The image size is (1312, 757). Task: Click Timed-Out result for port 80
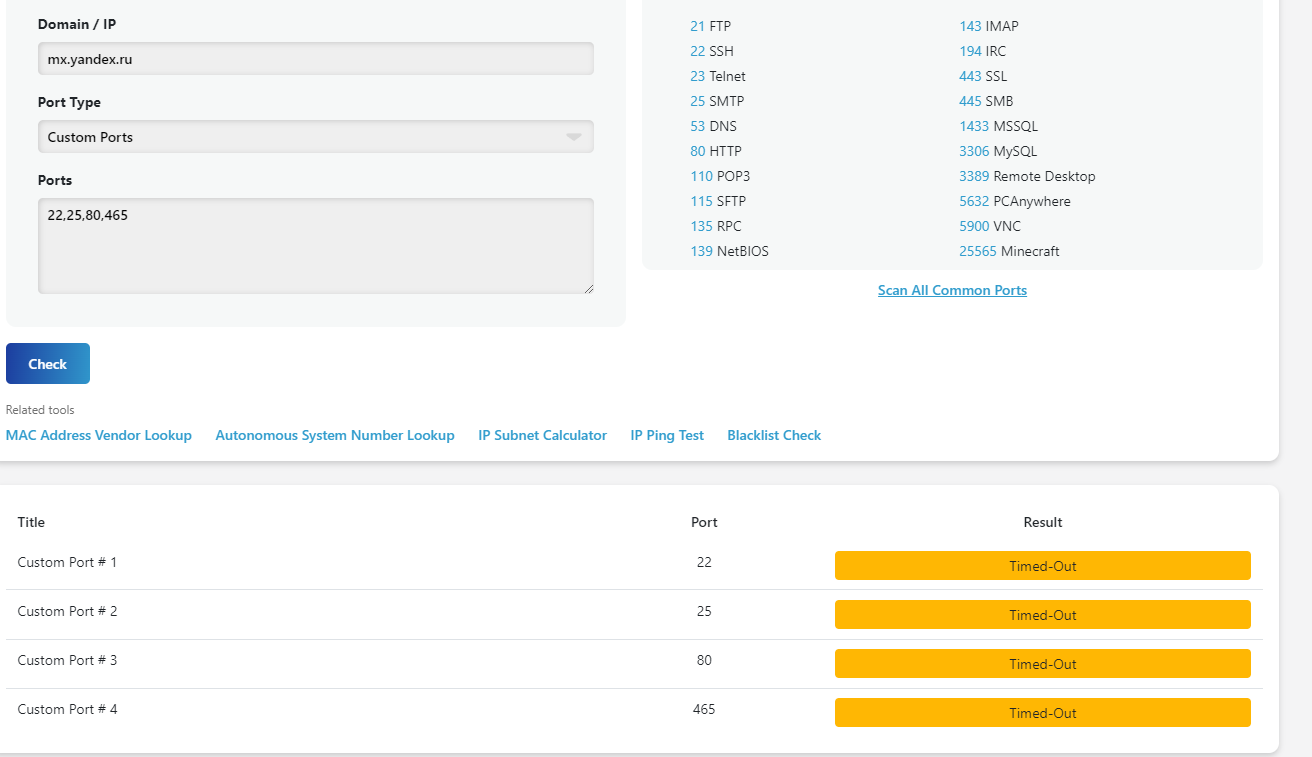(x=1043, y=664)
